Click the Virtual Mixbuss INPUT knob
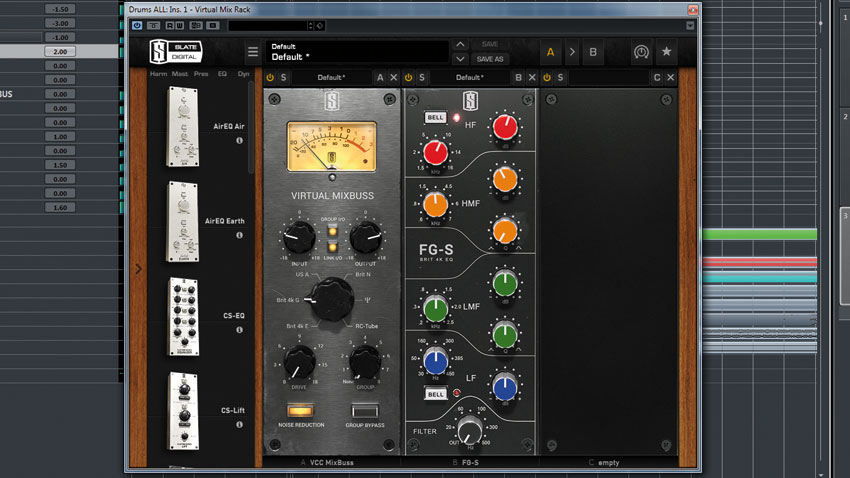This screenshot has width=850, height=478. (299, 237)
